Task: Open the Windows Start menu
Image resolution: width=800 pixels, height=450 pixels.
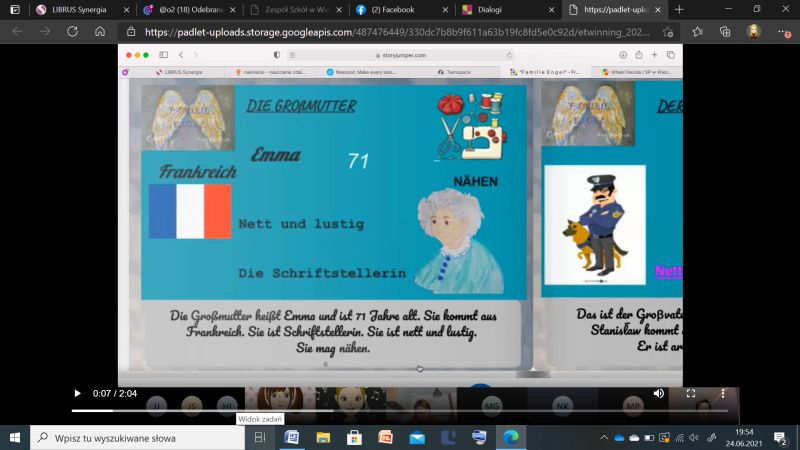Action: coord(15,438)
